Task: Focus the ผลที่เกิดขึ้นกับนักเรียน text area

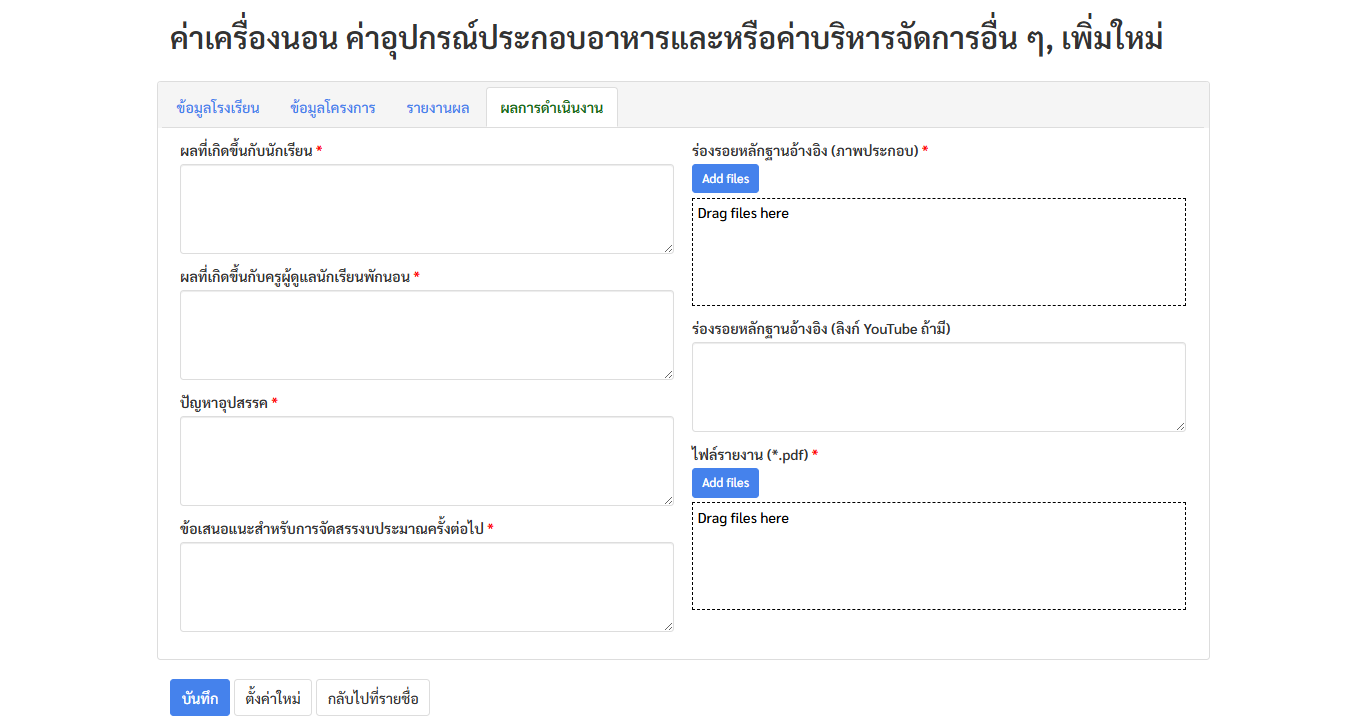Action: [426, 209]
